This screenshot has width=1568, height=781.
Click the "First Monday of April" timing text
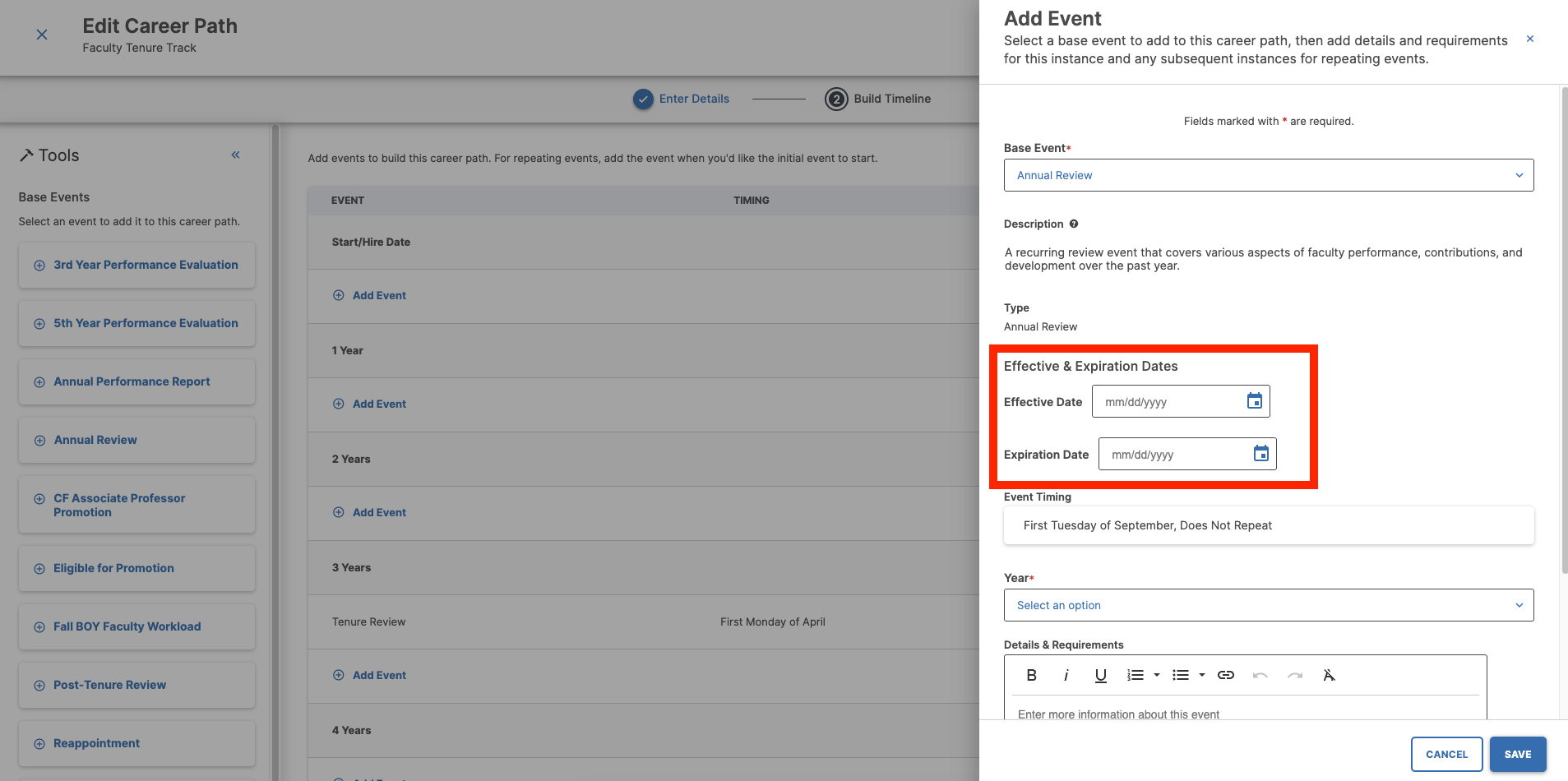pyautogui.click(x=773, y=622)
